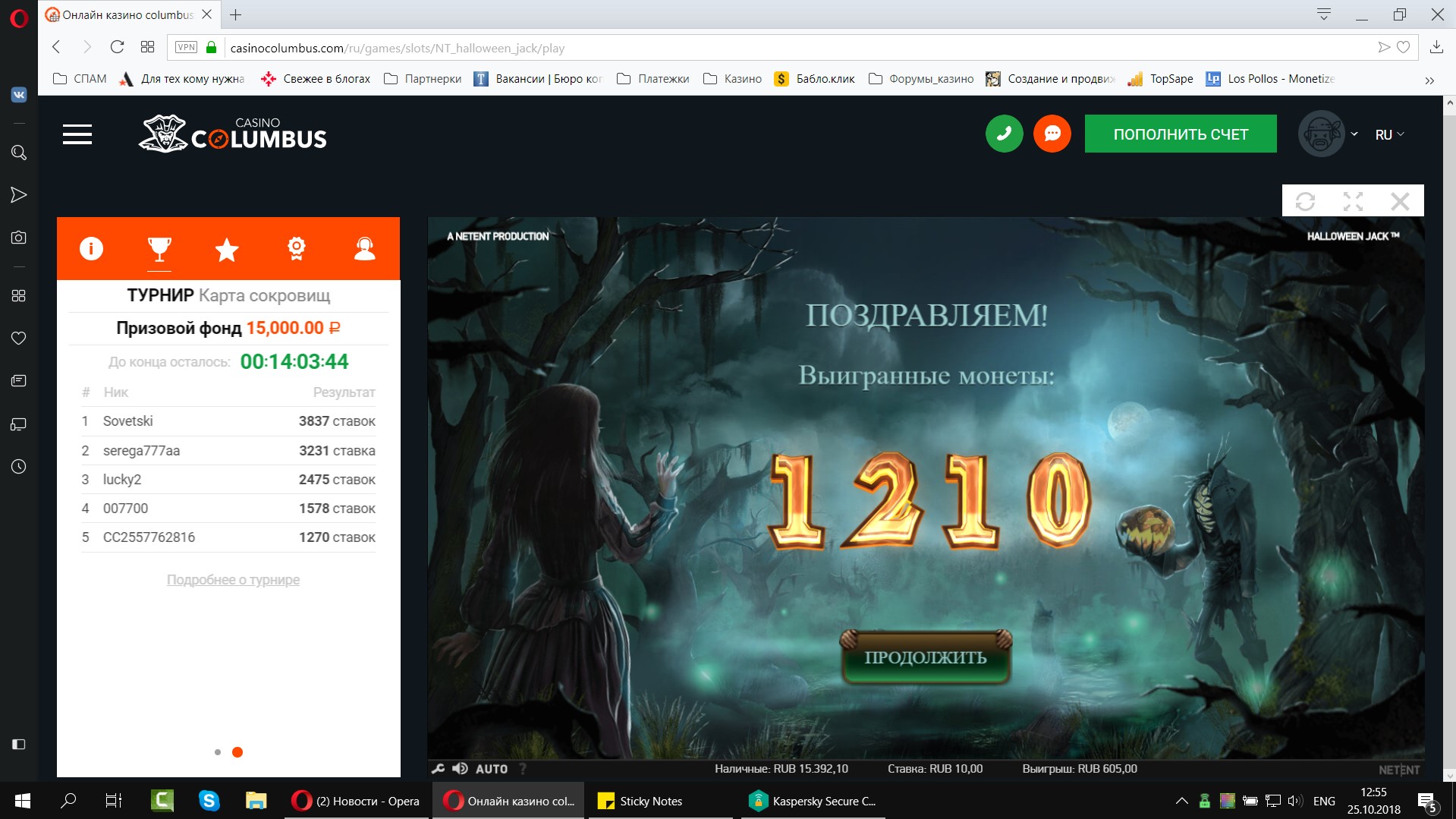Click the green phone call button
Screen dimensions: 1456x819
[1004, 134]
